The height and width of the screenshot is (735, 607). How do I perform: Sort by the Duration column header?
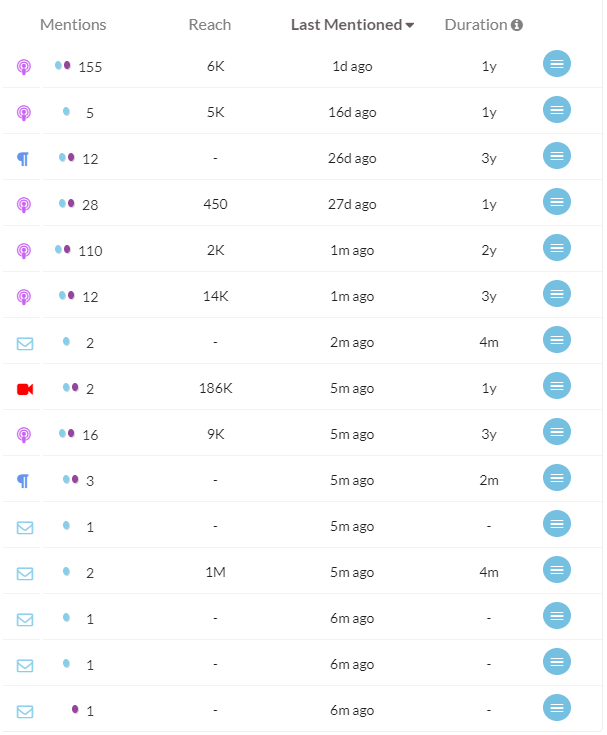(x=476, y=25)
